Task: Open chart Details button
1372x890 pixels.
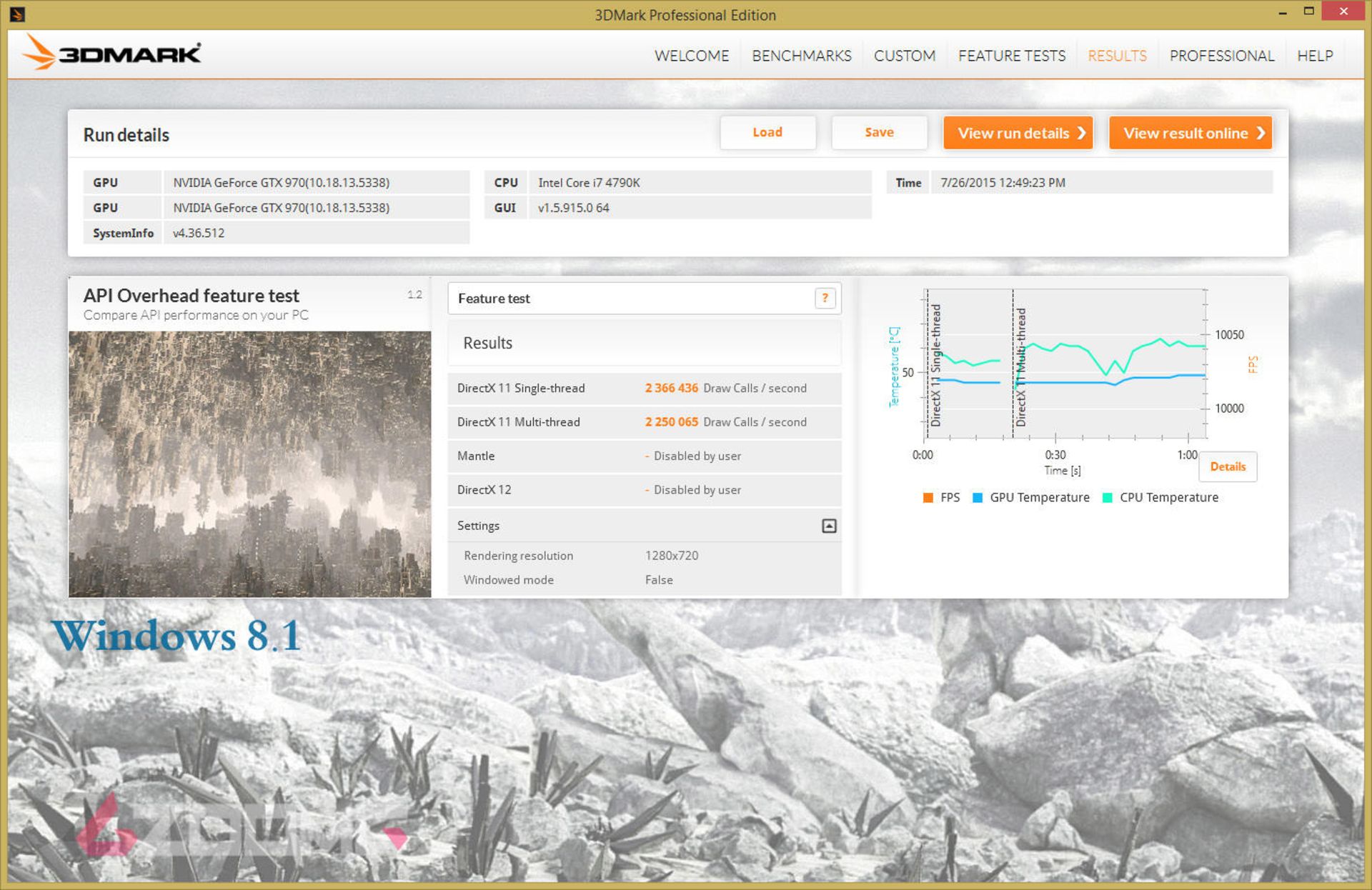Action: click(1228, 466)
